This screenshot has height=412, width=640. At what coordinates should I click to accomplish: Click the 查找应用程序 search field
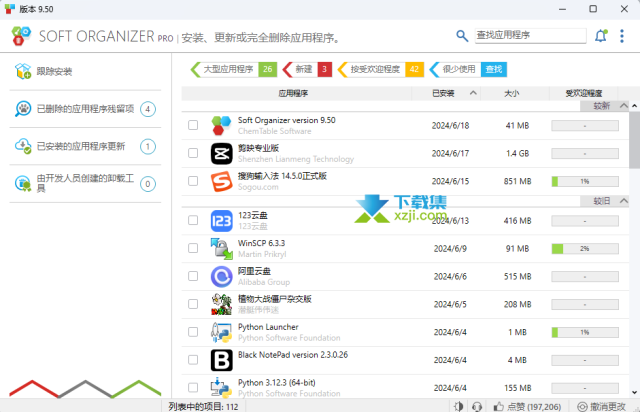530,36
